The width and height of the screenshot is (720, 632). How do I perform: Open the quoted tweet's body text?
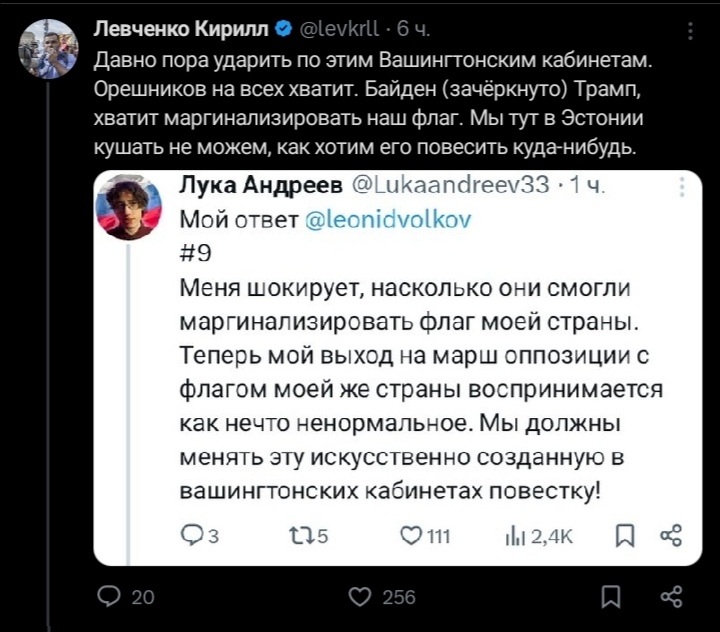tap(421, 390)
